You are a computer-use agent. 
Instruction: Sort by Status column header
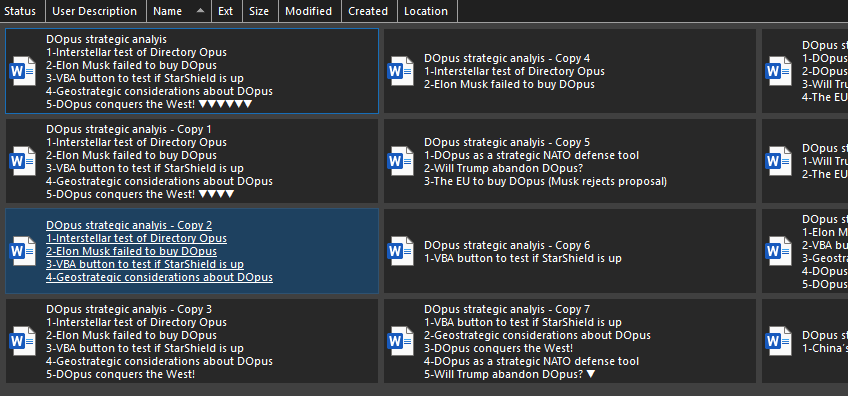22,11
